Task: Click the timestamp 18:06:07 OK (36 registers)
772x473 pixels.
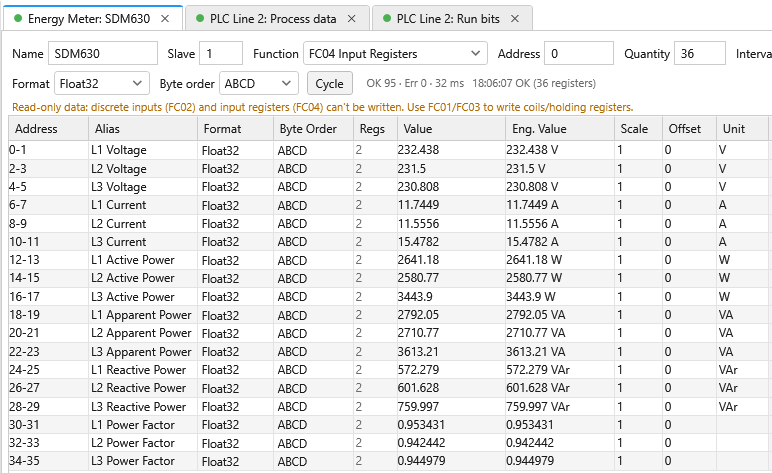Action: pyautogui.click(x=534, y=84)
